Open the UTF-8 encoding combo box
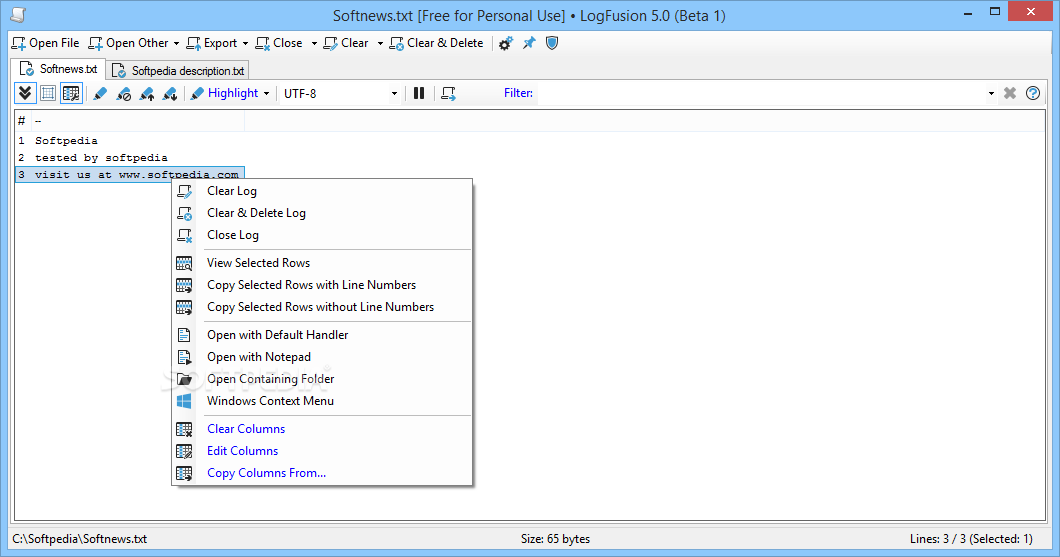Screen dimensions: 1060x557 [340, 93]
